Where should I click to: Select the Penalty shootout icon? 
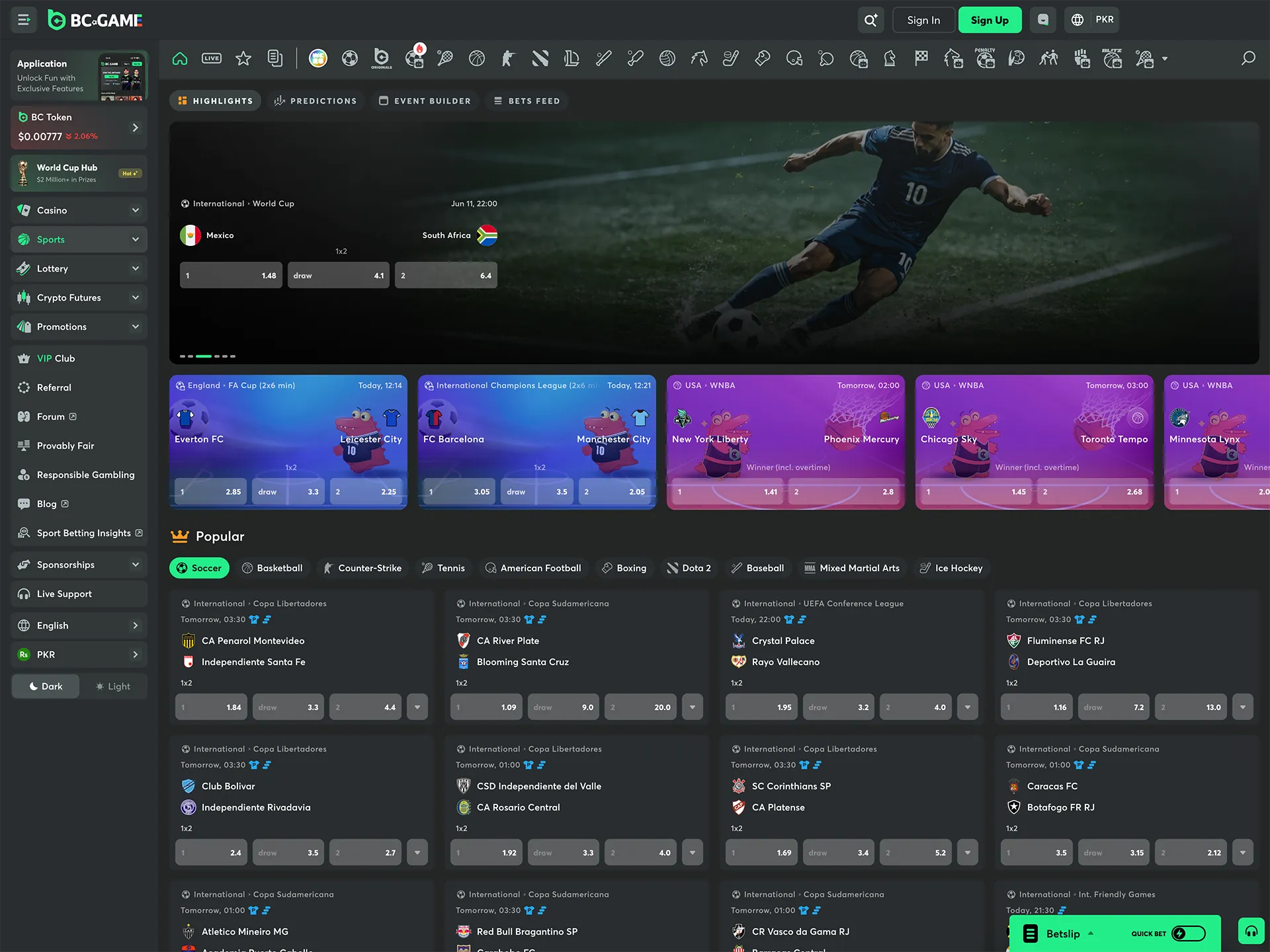point(985,59)
